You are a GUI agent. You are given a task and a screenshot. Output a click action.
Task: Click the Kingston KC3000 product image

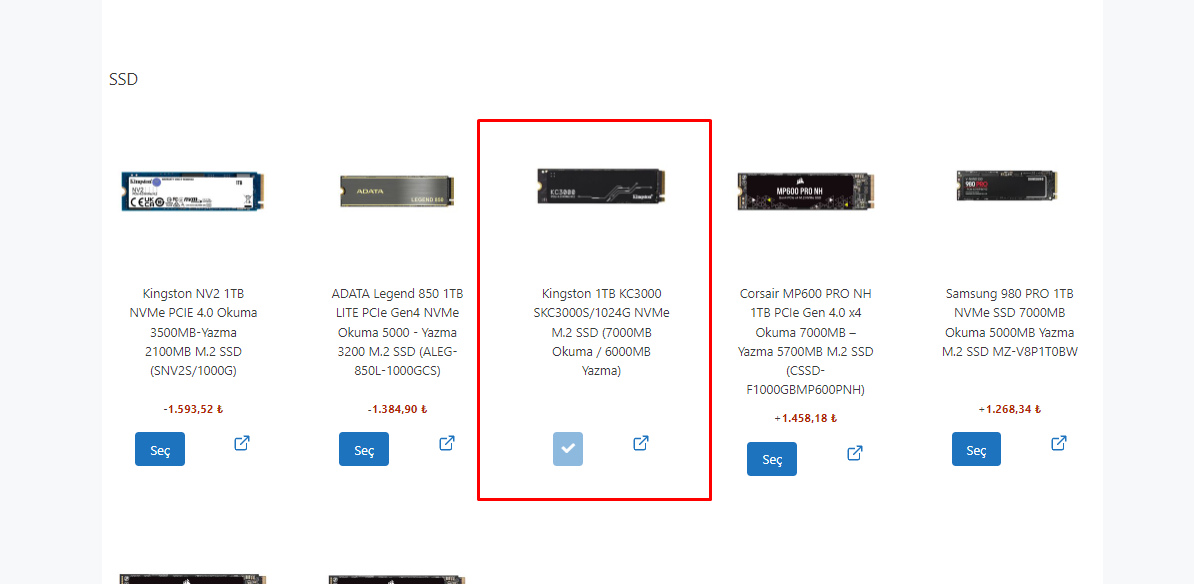(x=602, y=187)
